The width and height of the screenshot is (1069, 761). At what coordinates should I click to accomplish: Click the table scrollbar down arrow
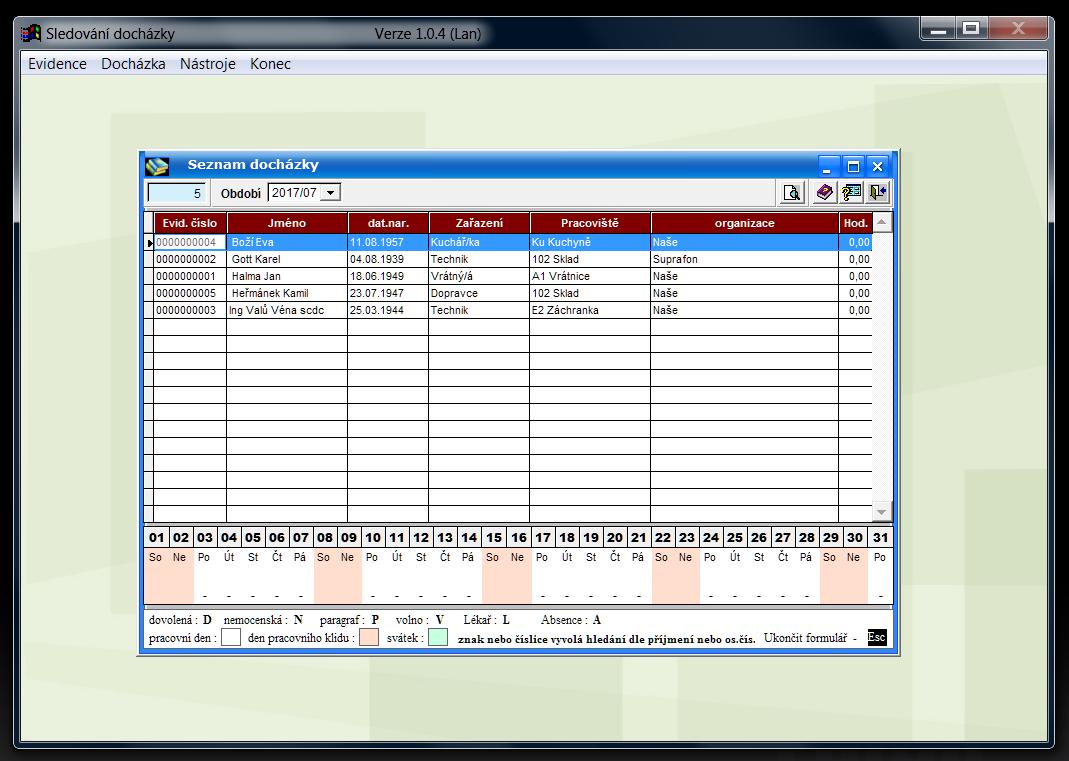(x=881, y=512)
